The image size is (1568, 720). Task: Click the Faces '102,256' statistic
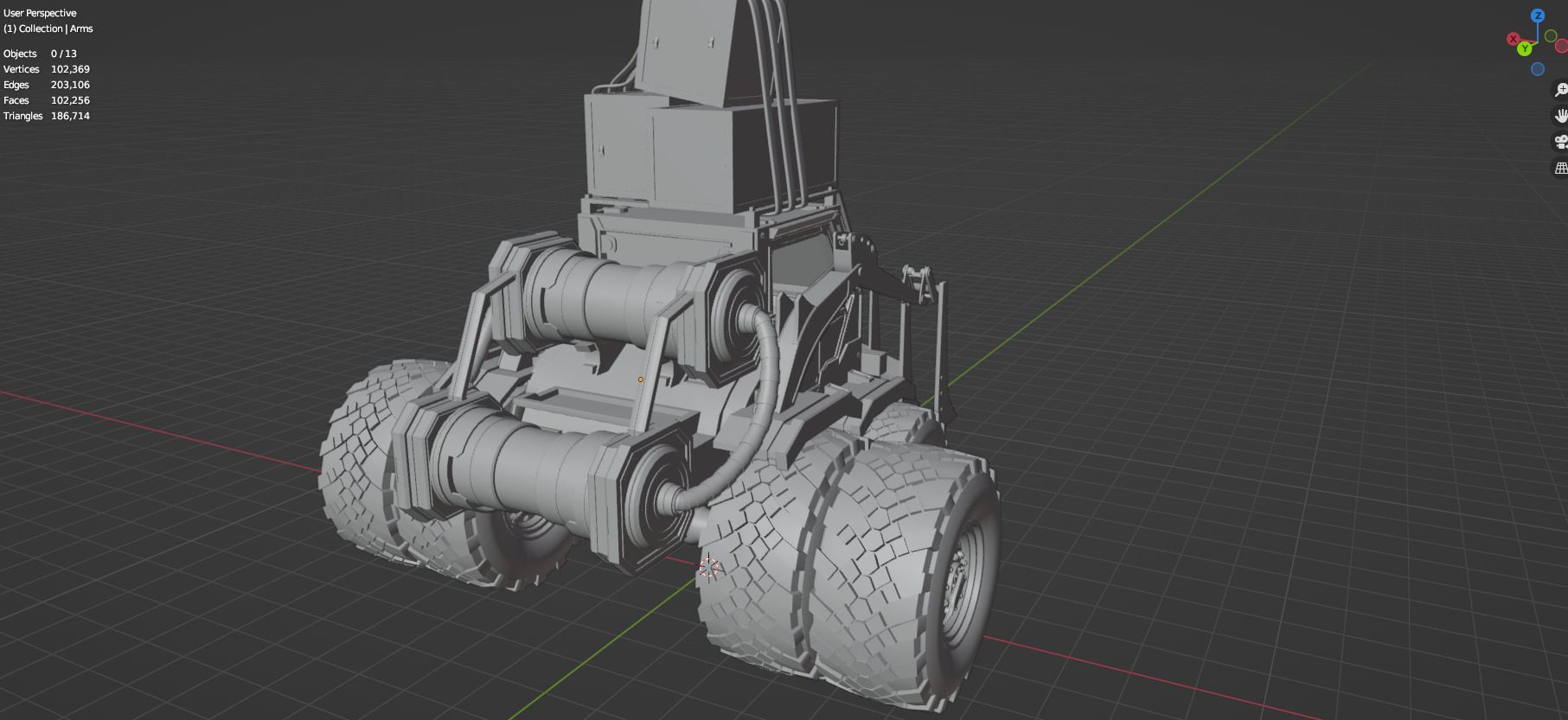point(70,100)
